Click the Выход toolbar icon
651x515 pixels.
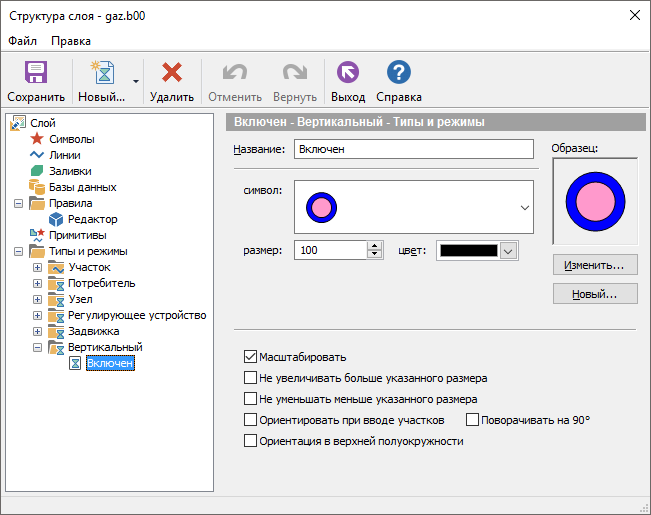click(348, 73)
